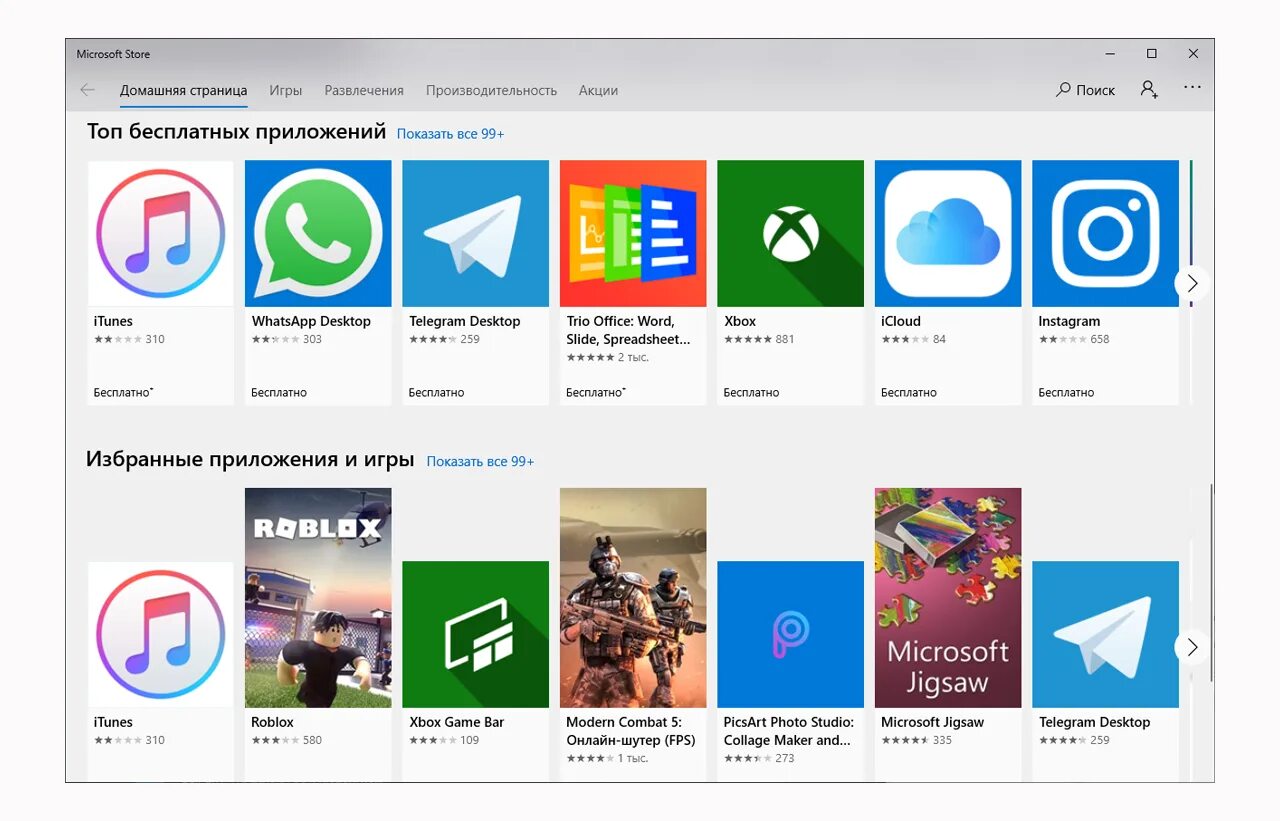
Task: Open the iCloud app icon
Action: [x=948, y=233]
